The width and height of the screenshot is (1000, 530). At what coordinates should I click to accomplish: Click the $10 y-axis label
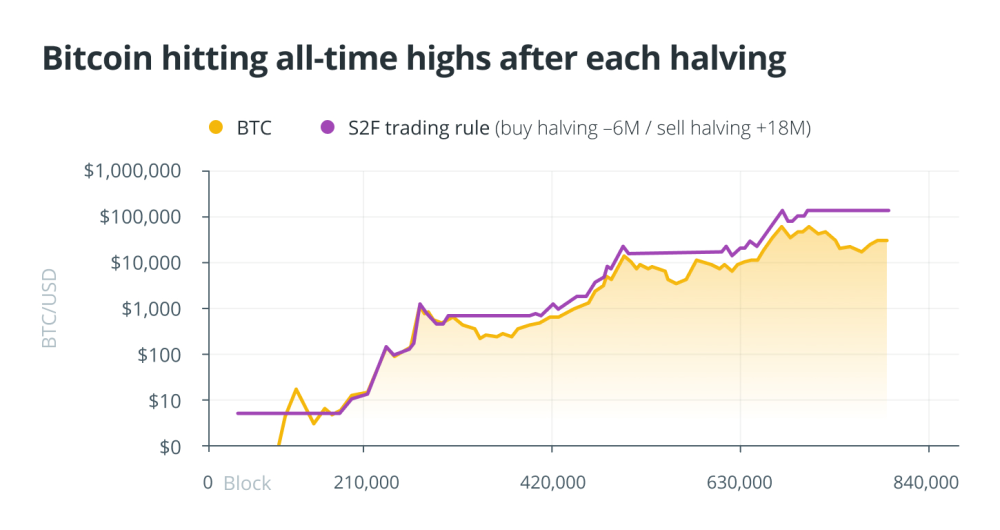tap(160, 401)
